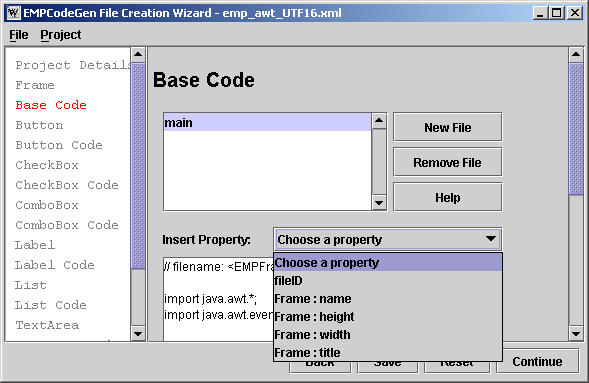Close the EMPCodeGen wizard window
The height and width of the screenshot is (383, 589).
(x=575, y=13)
